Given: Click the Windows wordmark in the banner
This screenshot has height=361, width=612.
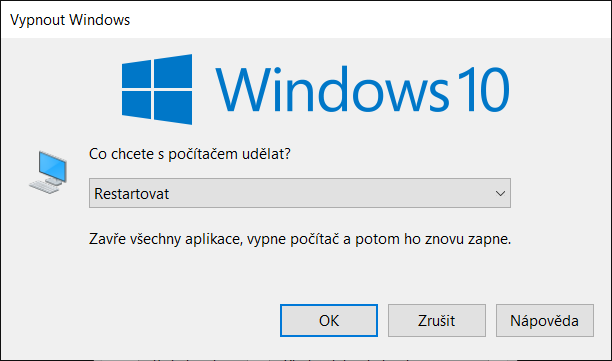Looking at the screenshot, I should click(x=332, y=89).
